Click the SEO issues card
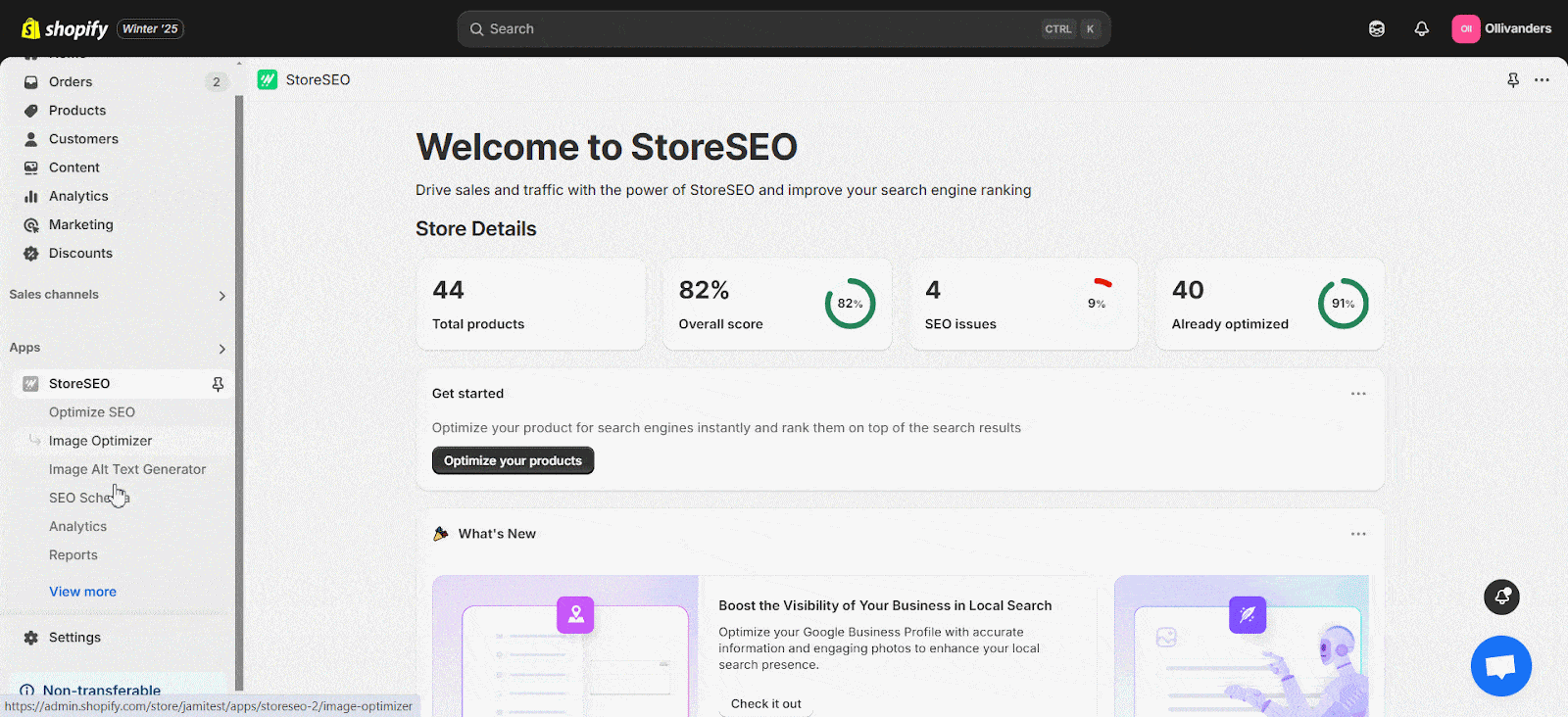The width and height of the screenshot is (1568, 717). [1024, 305]
